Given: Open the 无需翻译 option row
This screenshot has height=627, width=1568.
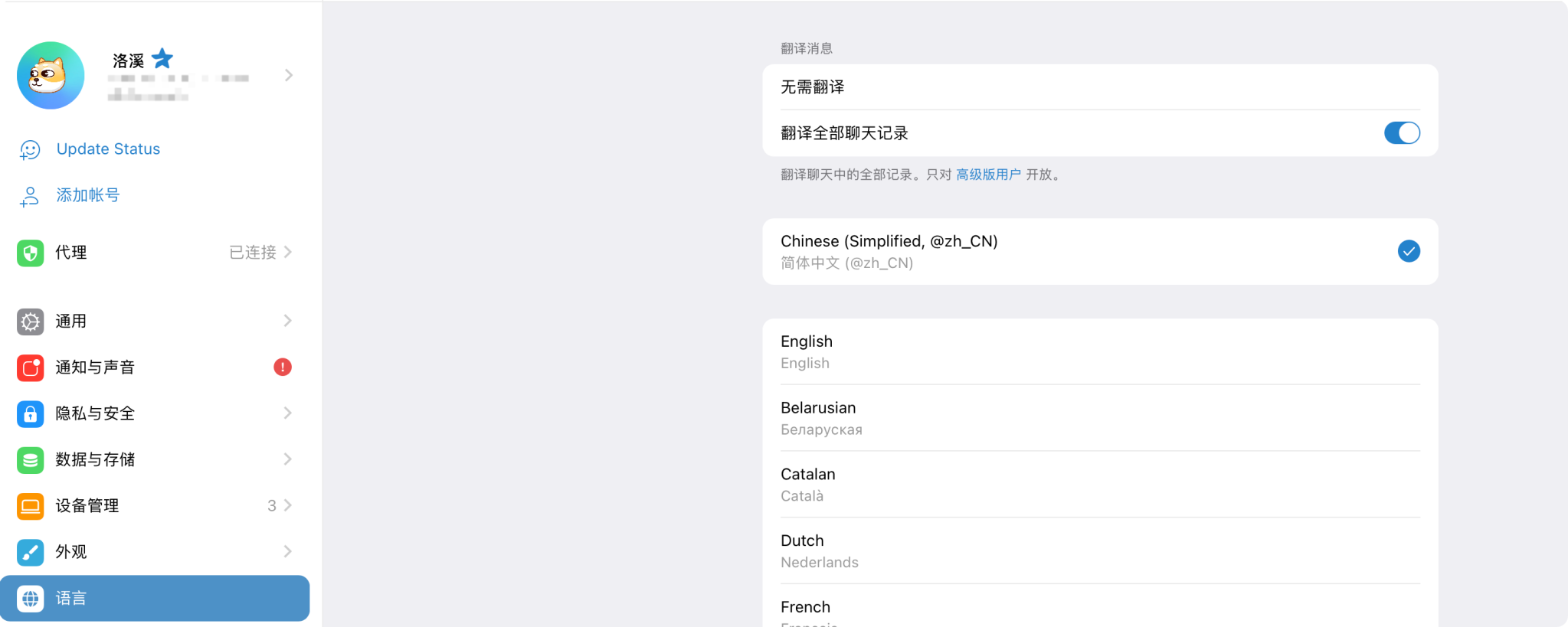Looking at the screenshot, I should tap(1100, 87).
